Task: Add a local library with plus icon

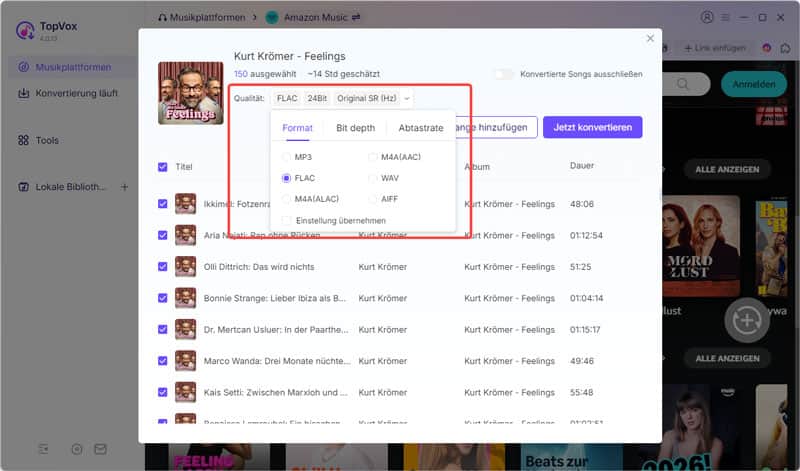Action: click(x=124, y=187)
